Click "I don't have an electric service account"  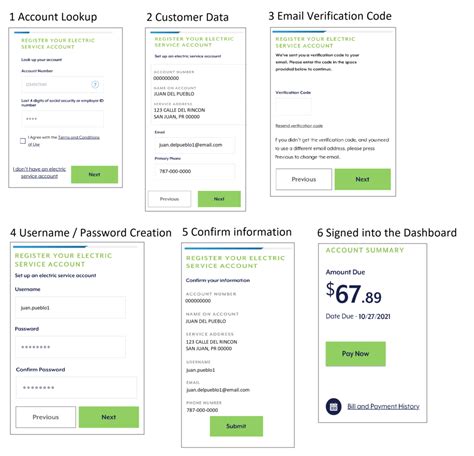[39, 173]
